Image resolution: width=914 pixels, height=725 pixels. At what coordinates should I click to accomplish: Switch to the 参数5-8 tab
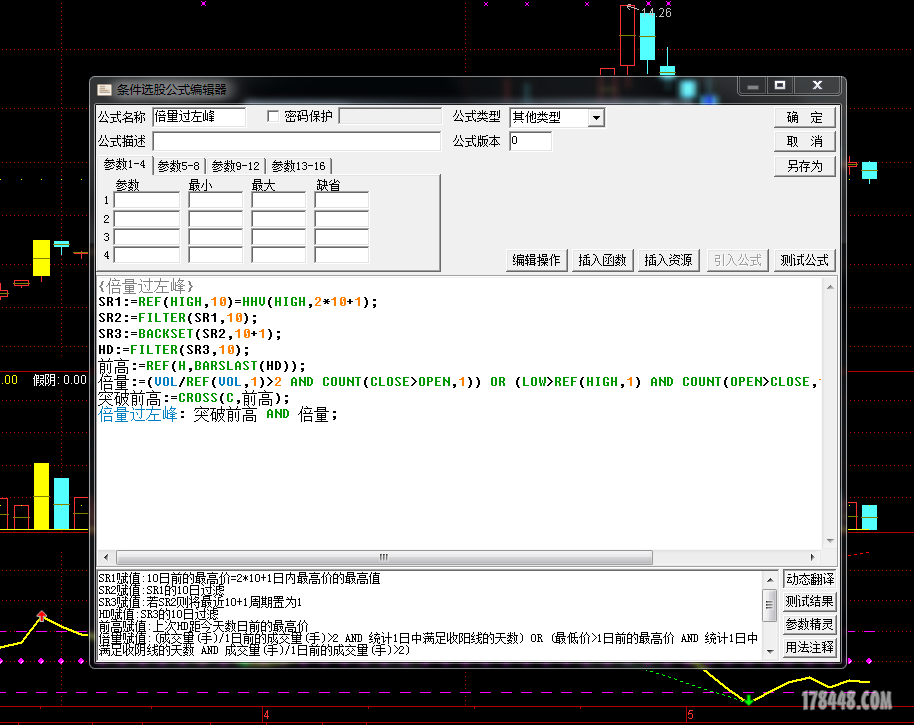[178, 166]
